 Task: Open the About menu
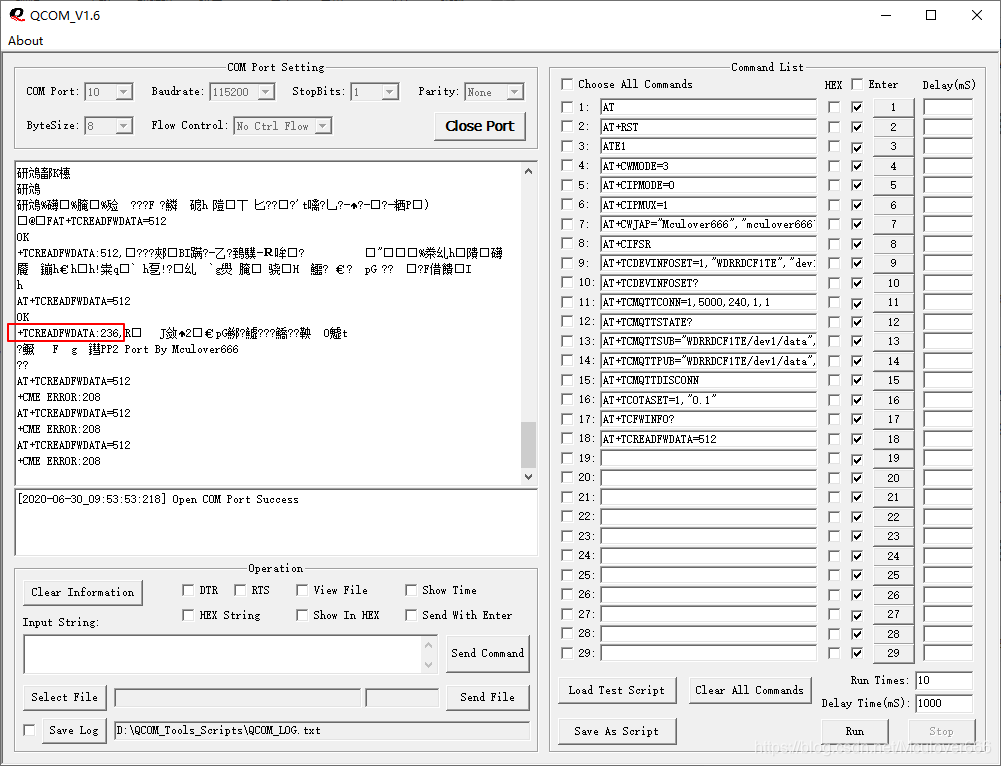tap(26, 41)
